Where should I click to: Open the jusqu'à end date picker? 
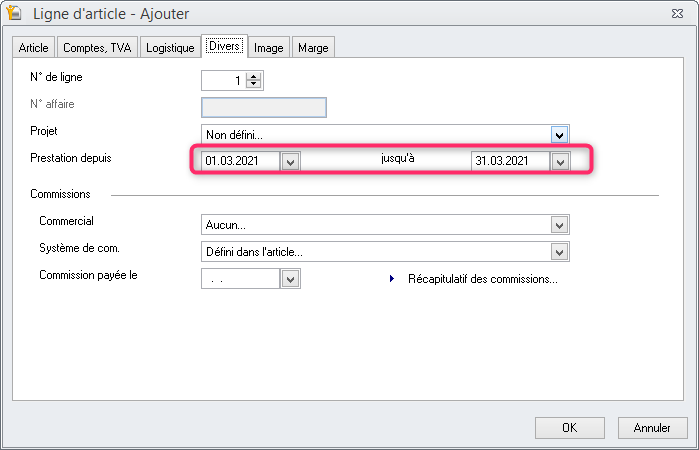(560, 161)
